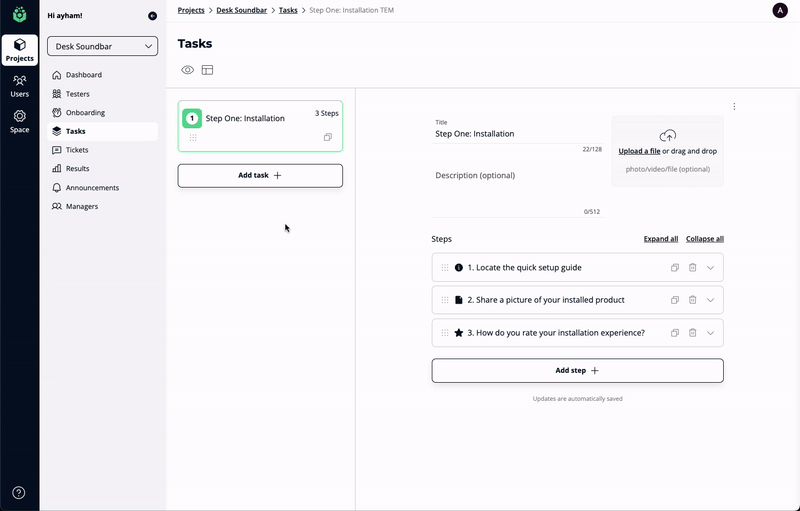
Task: Click drag handle of step 2
Action: [x=445, y=300]
